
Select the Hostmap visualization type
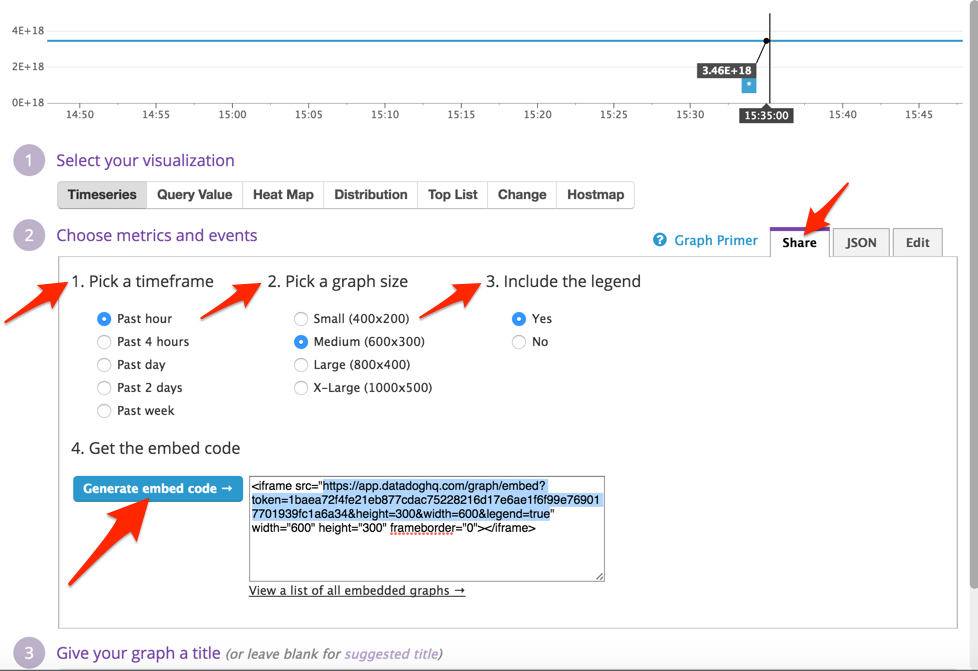595,195
